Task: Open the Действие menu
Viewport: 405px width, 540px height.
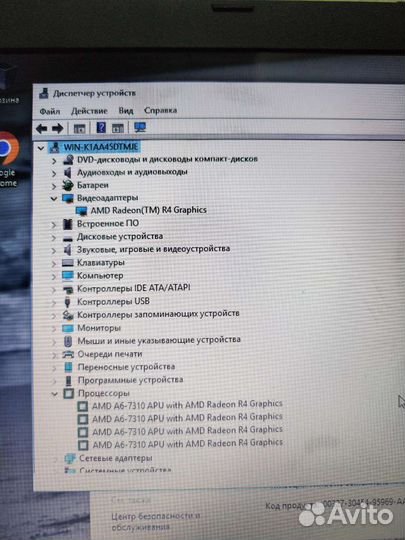Action: pos(89,111)
